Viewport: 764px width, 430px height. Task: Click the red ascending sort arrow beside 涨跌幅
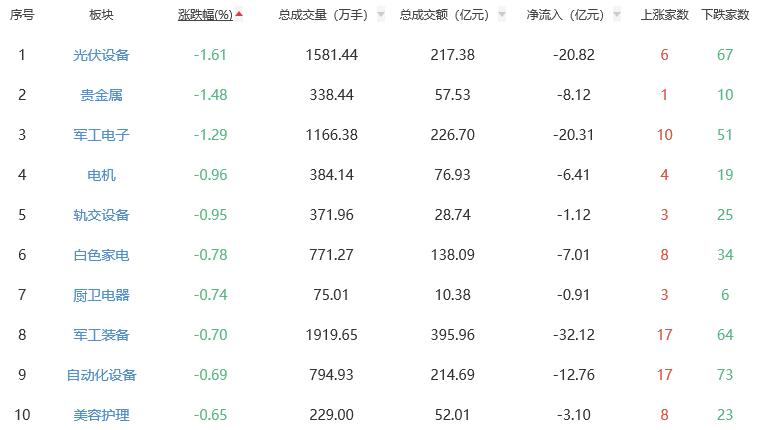coord(239,14)
